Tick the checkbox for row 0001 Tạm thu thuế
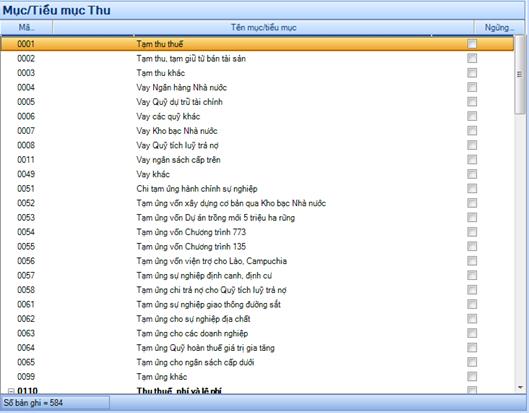Viewport: 529px width, 413px height. pos(472,44)
